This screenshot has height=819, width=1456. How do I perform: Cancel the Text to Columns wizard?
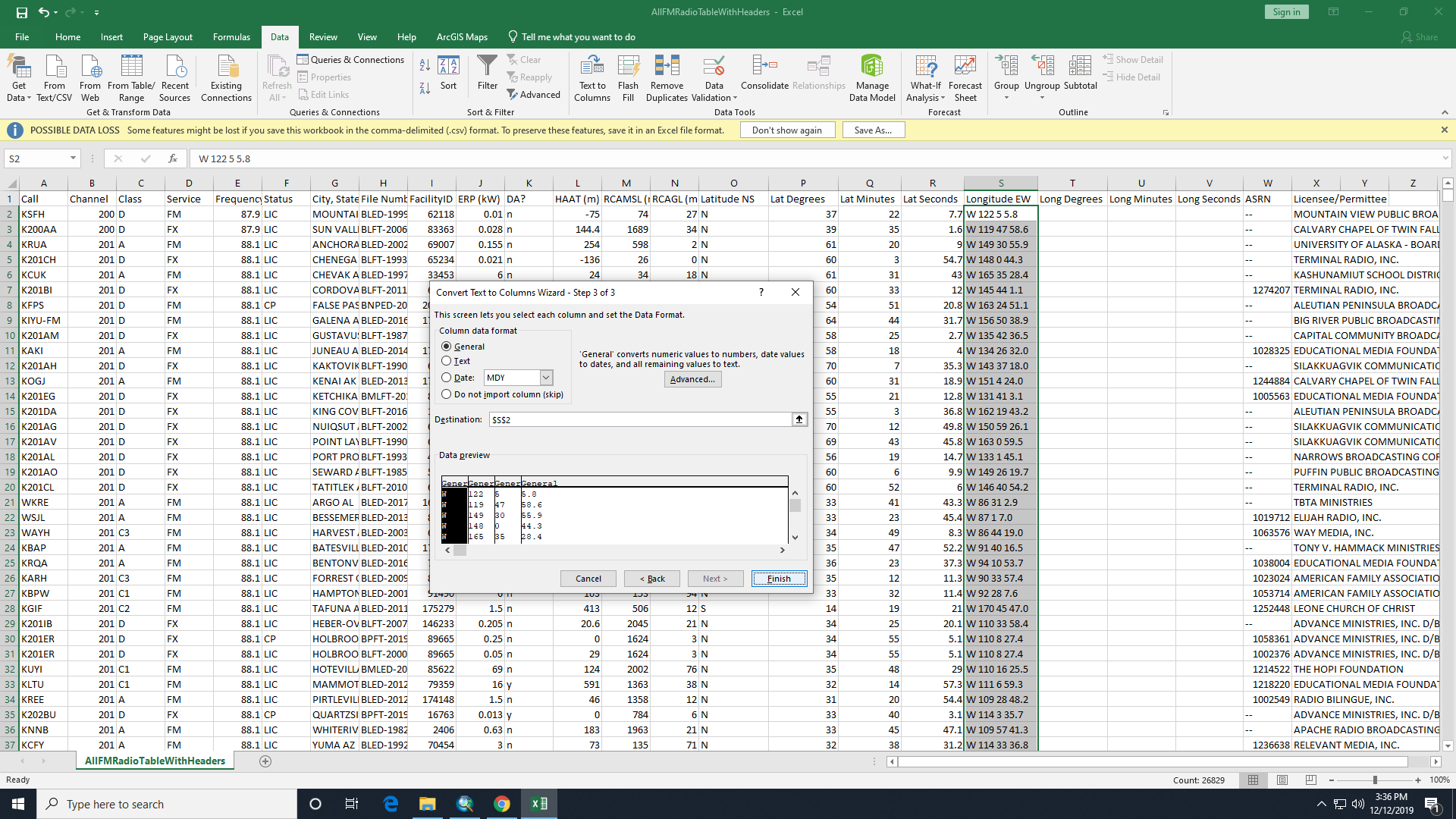(588, 579)
